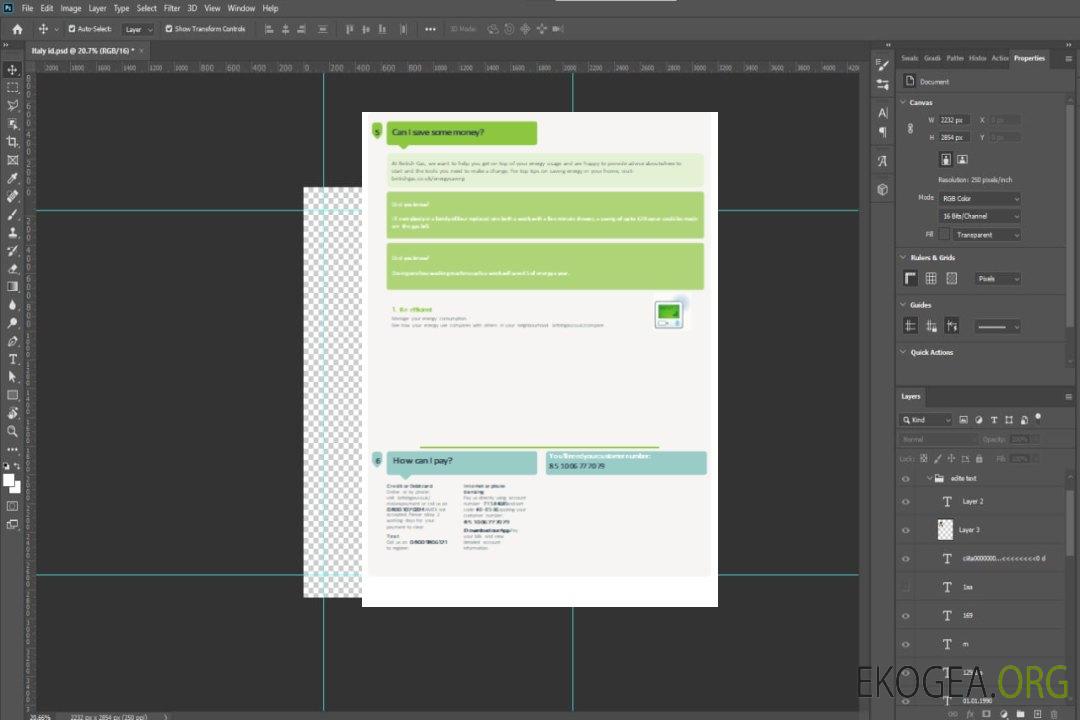
Task: Select the Crop tool
Action: [12, 142]
